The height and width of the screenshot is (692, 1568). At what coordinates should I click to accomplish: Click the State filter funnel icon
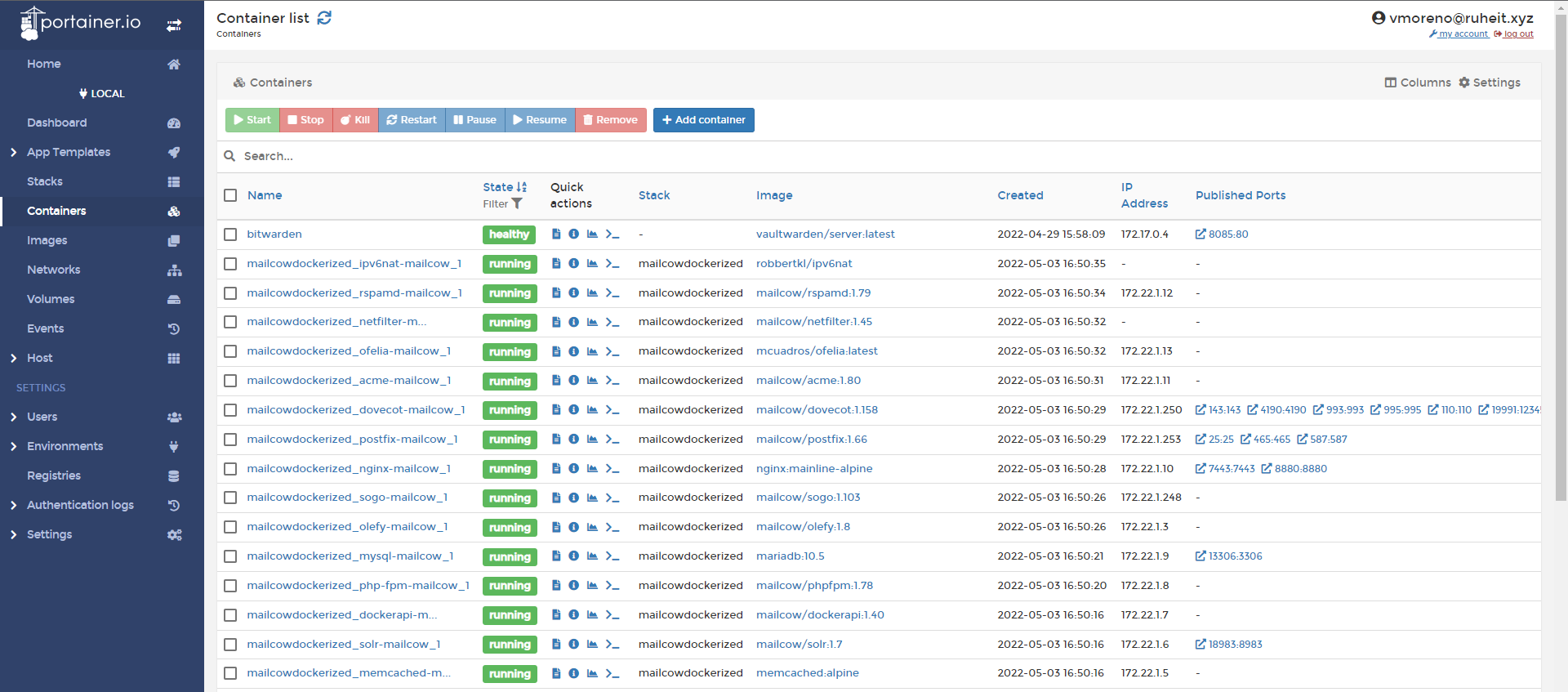pyautogui.click(x=517, y=204)
